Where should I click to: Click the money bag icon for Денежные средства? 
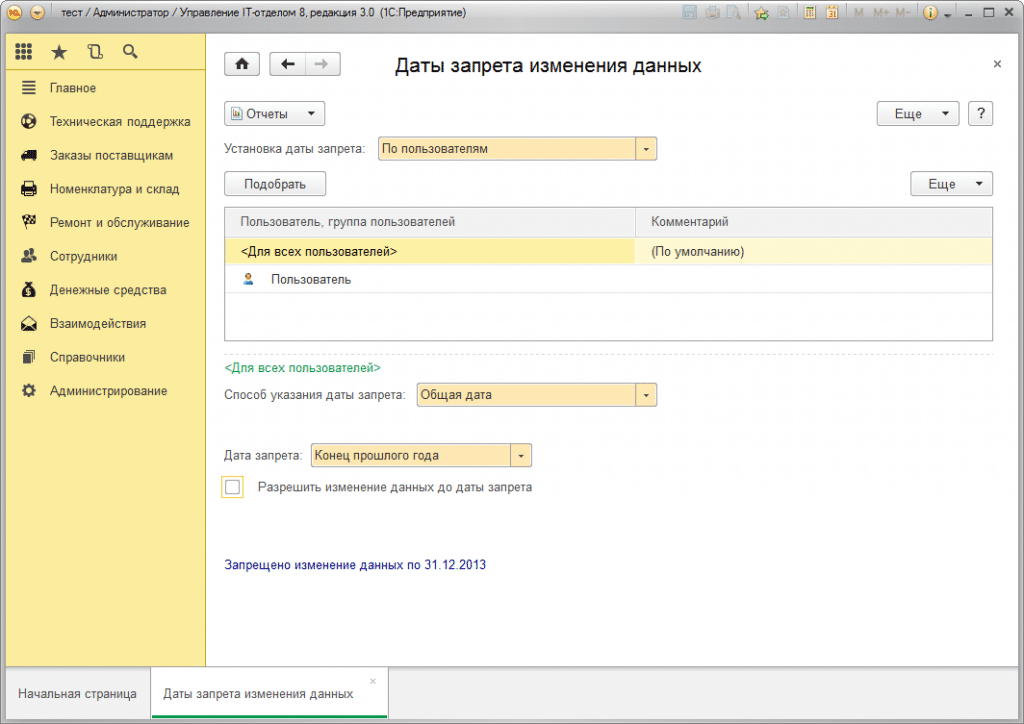pos(29,290)
